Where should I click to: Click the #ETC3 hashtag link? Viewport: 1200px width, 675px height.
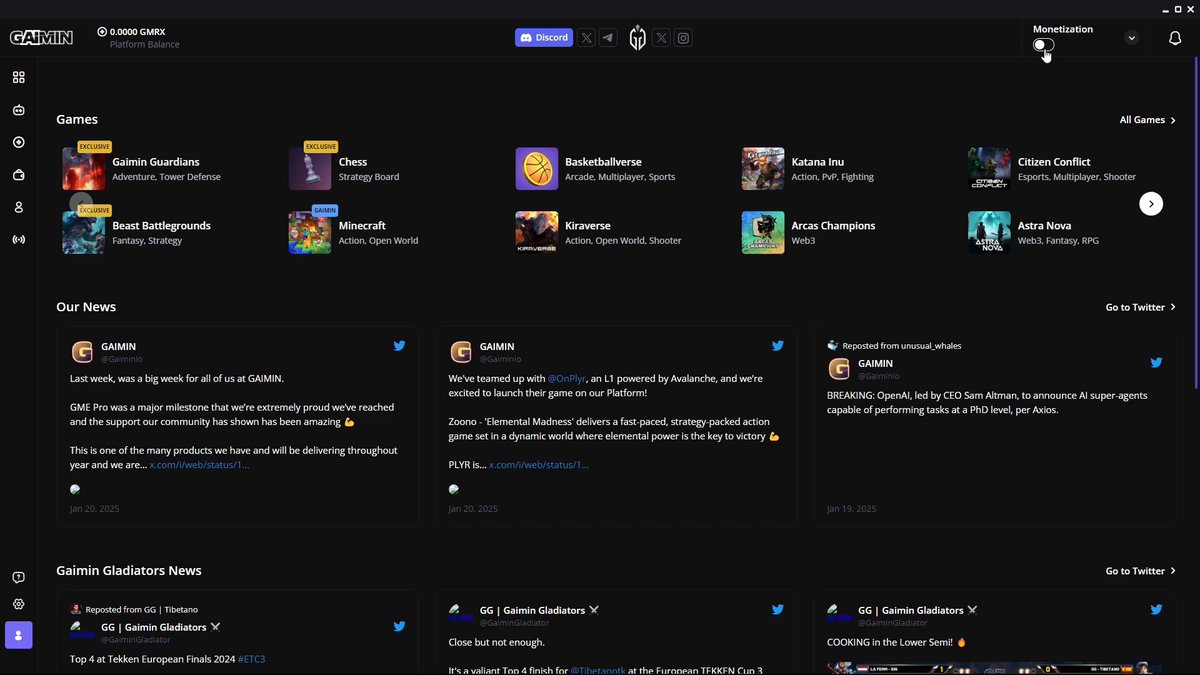(x=251, y=659)
